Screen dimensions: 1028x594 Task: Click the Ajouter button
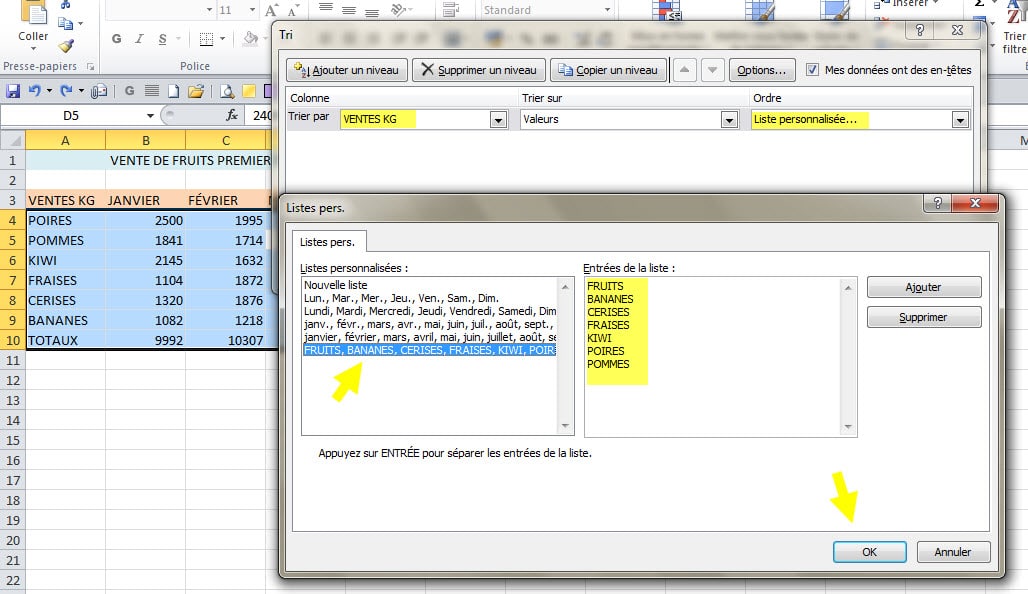coord(923,287)
